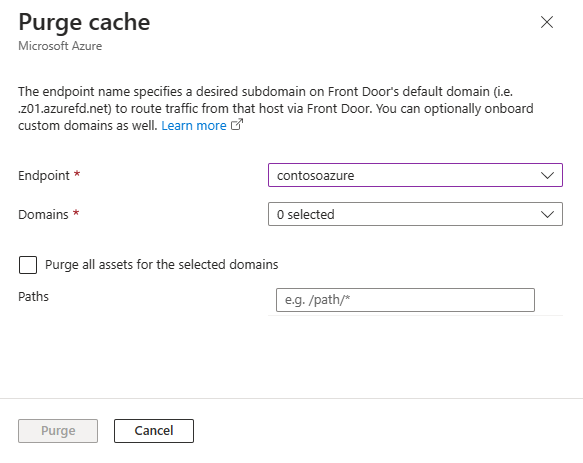Click the Paths field label
Viewport: 583px width, 463px height.
[33, 297]
